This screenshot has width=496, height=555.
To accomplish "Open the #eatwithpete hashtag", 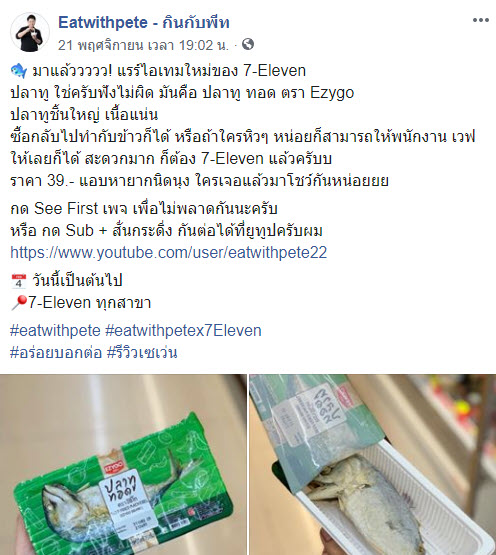I will [55, 331].
